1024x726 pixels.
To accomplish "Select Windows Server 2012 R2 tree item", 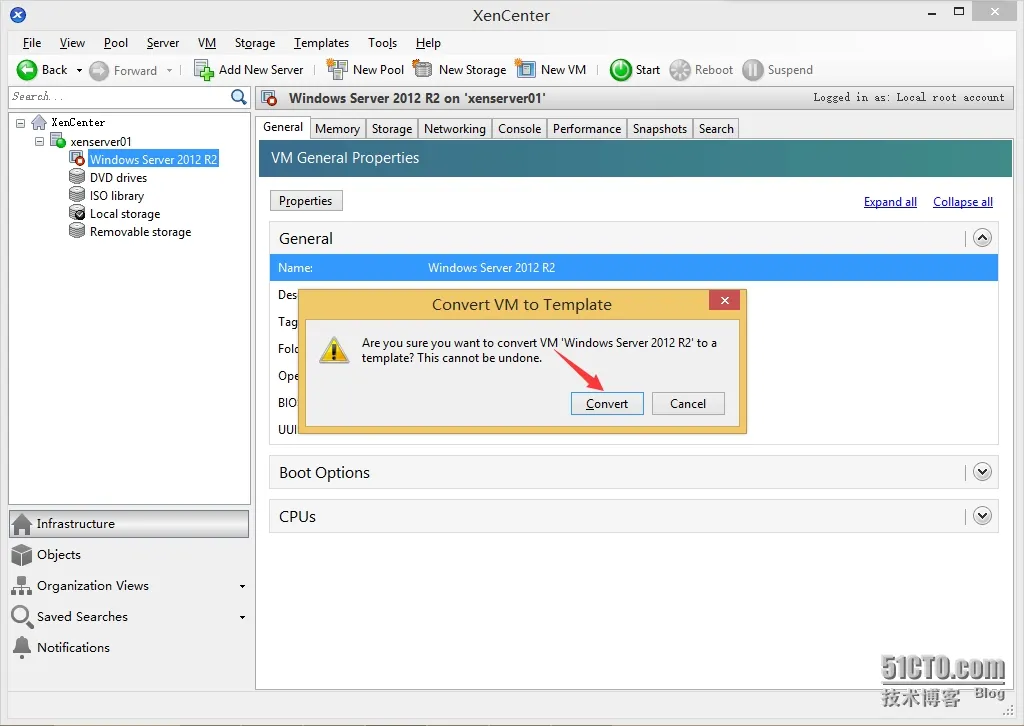I will coord(153,159).
